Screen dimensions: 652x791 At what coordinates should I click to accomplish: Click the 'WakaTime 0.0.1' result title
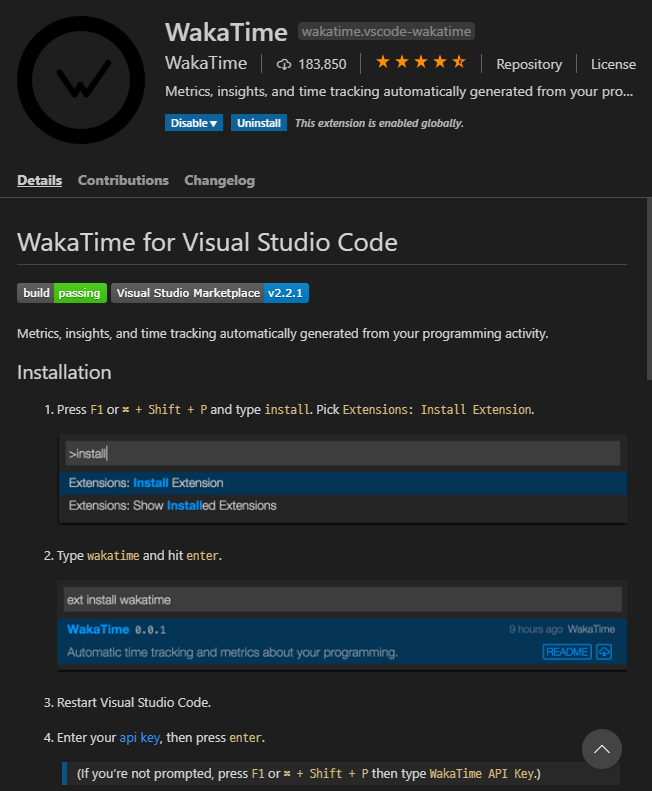click(x=117, y=629)
